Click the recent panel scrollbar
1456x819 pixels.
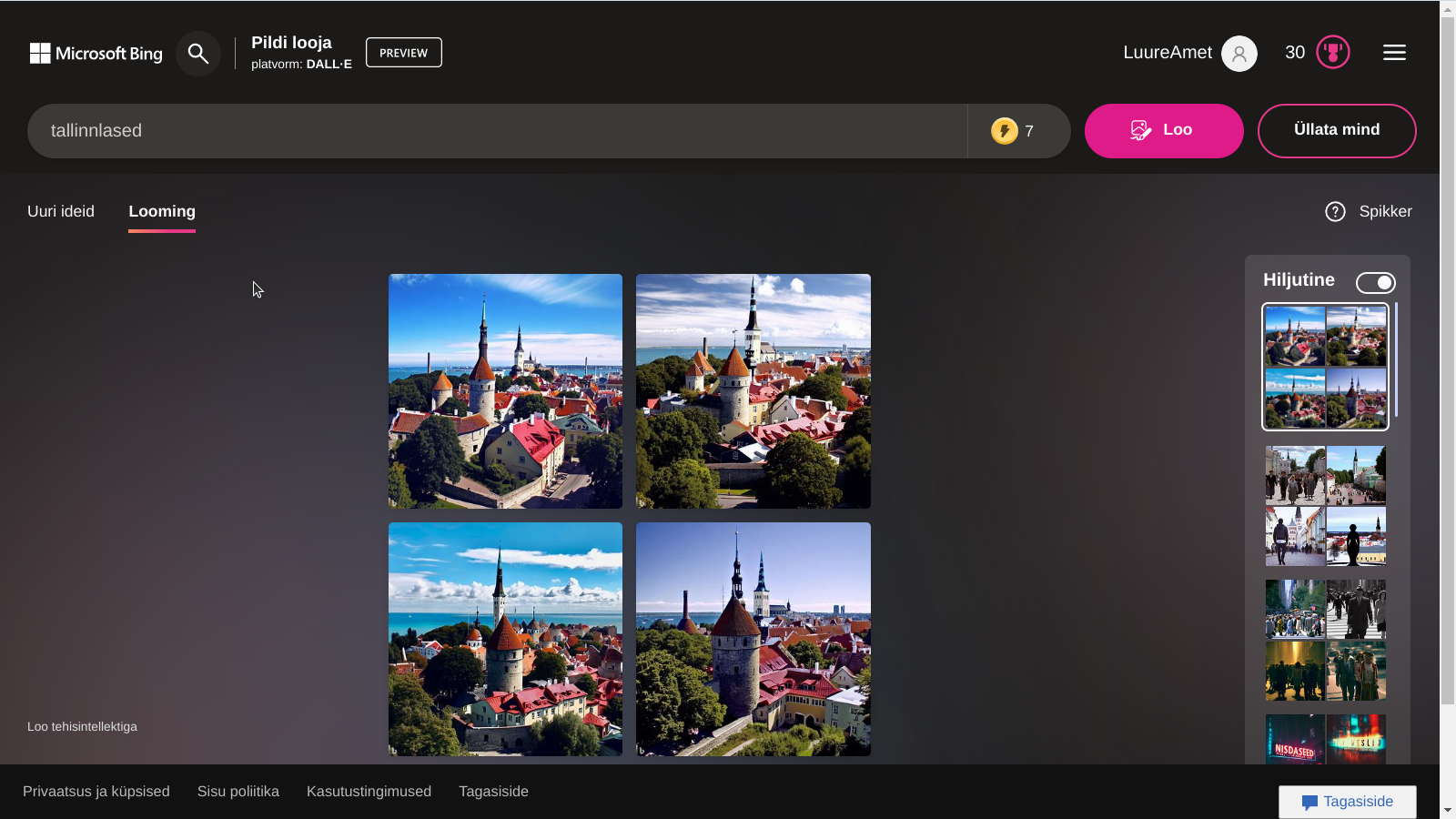[x=1396, y=360]
